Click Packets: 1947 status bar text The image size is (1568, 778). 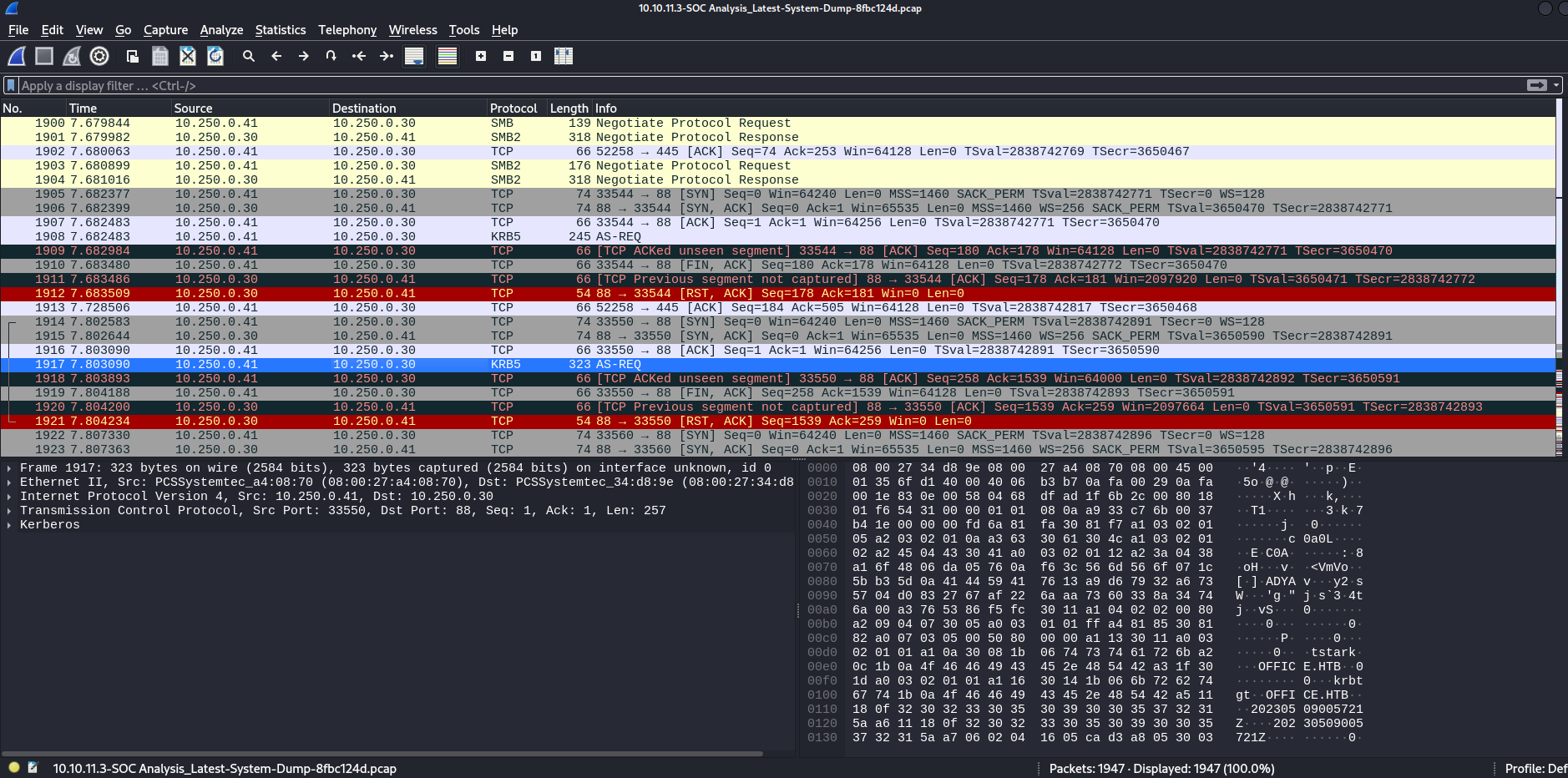tap(1161, 769)
